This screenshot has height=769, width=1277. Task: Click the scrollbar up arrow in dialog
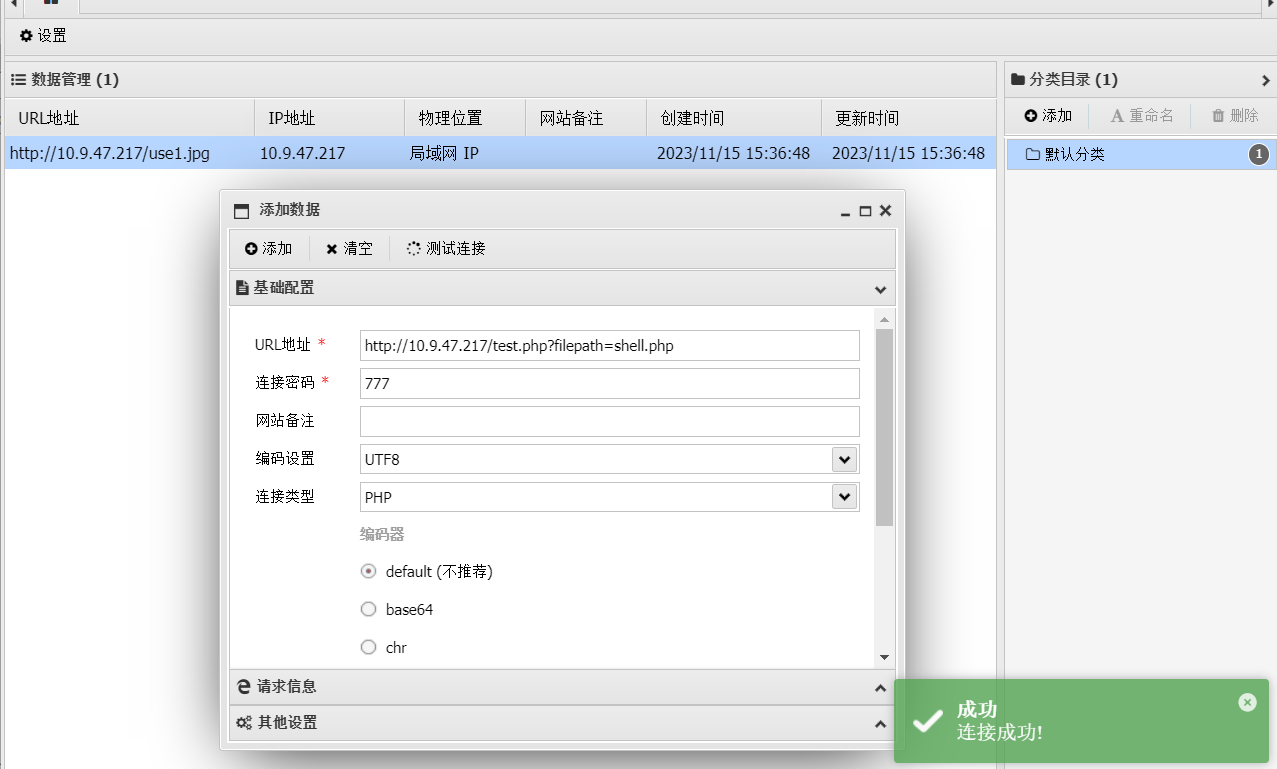coord(884,319)
